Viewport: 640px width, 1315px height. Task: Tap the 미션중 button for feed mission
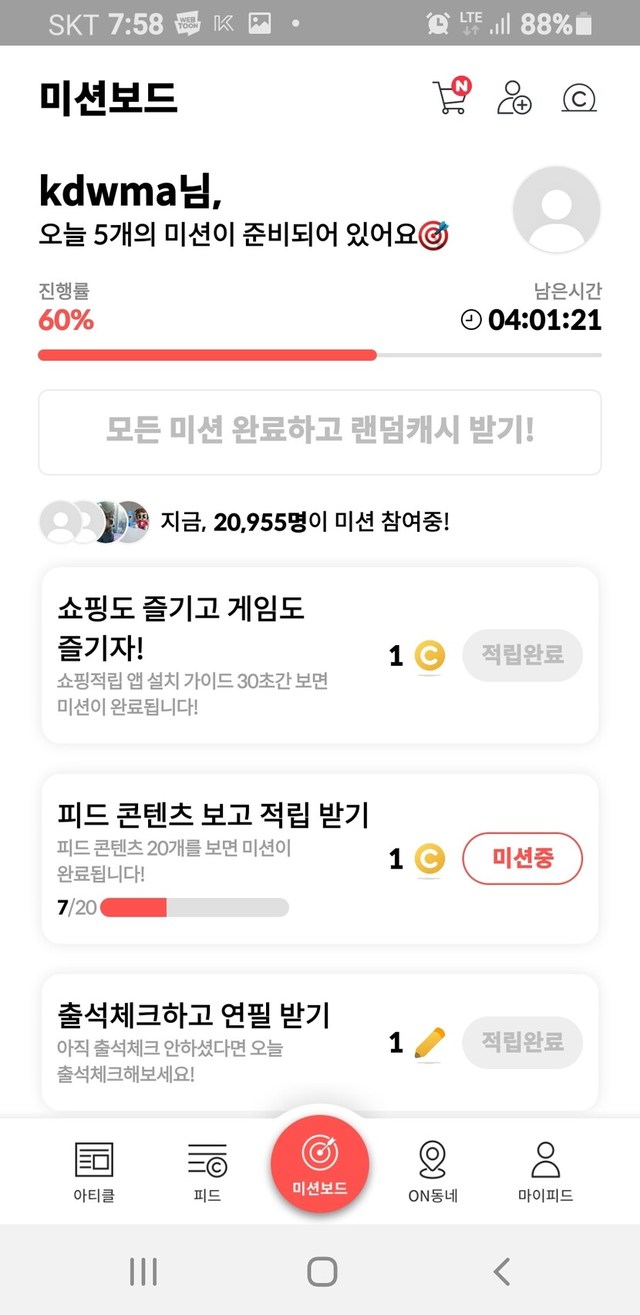coord(522,858)
